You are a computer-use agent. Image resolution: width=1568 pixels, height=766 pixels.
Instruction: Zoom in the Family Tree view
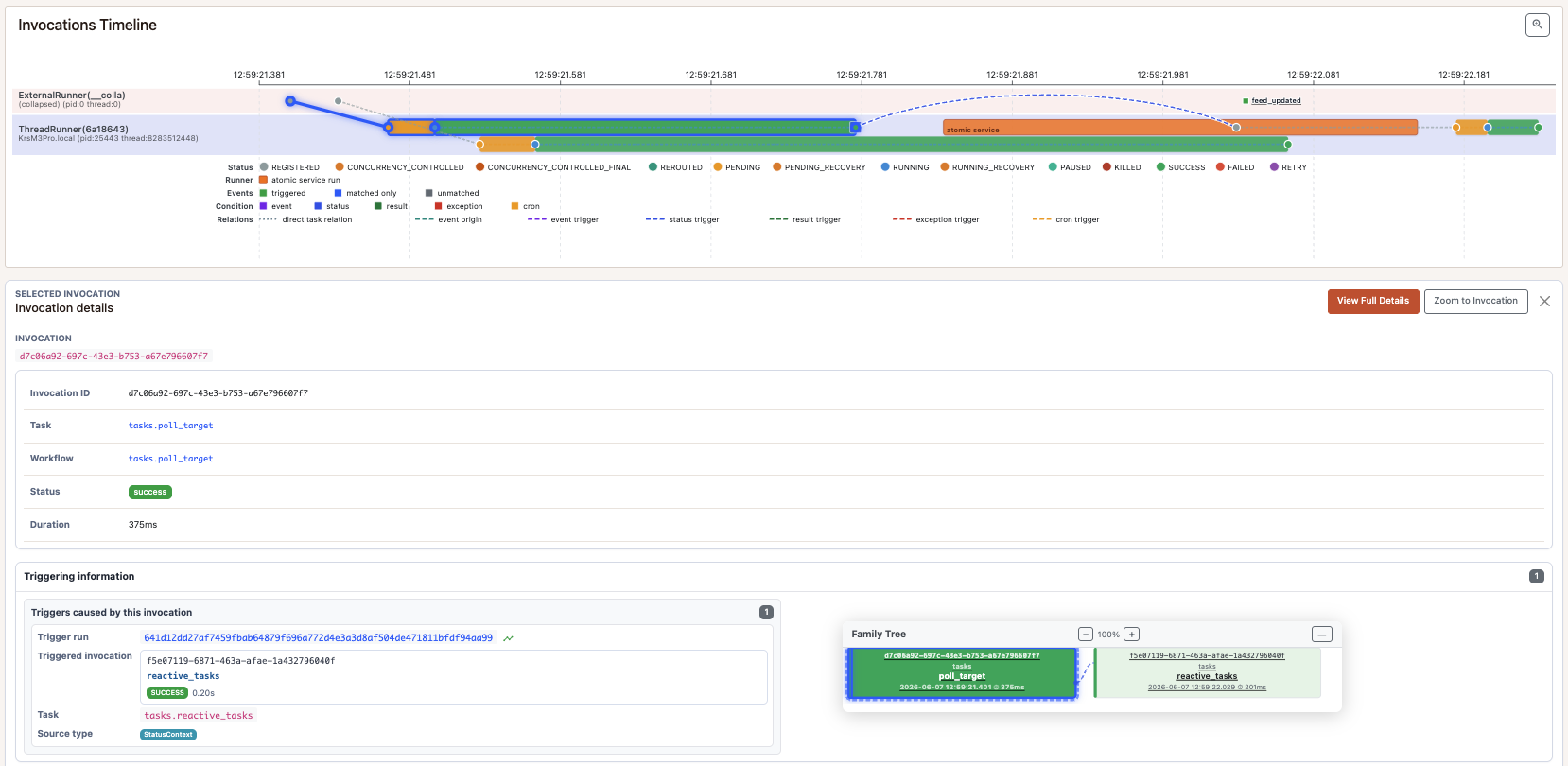tap(1131, 635)
